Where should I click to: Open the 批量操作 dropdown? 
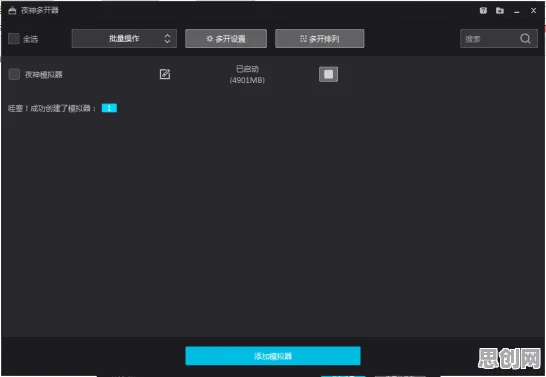tap(124, 38)
